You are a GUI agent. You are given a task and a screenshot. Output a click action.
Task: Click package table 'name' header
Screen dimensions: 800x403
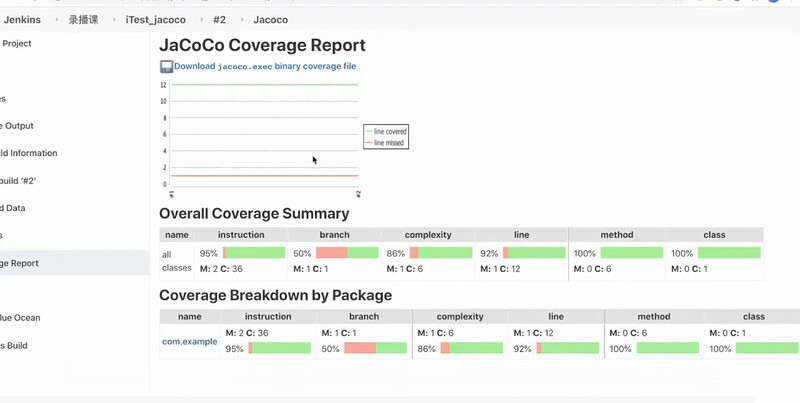pos(190,316)
